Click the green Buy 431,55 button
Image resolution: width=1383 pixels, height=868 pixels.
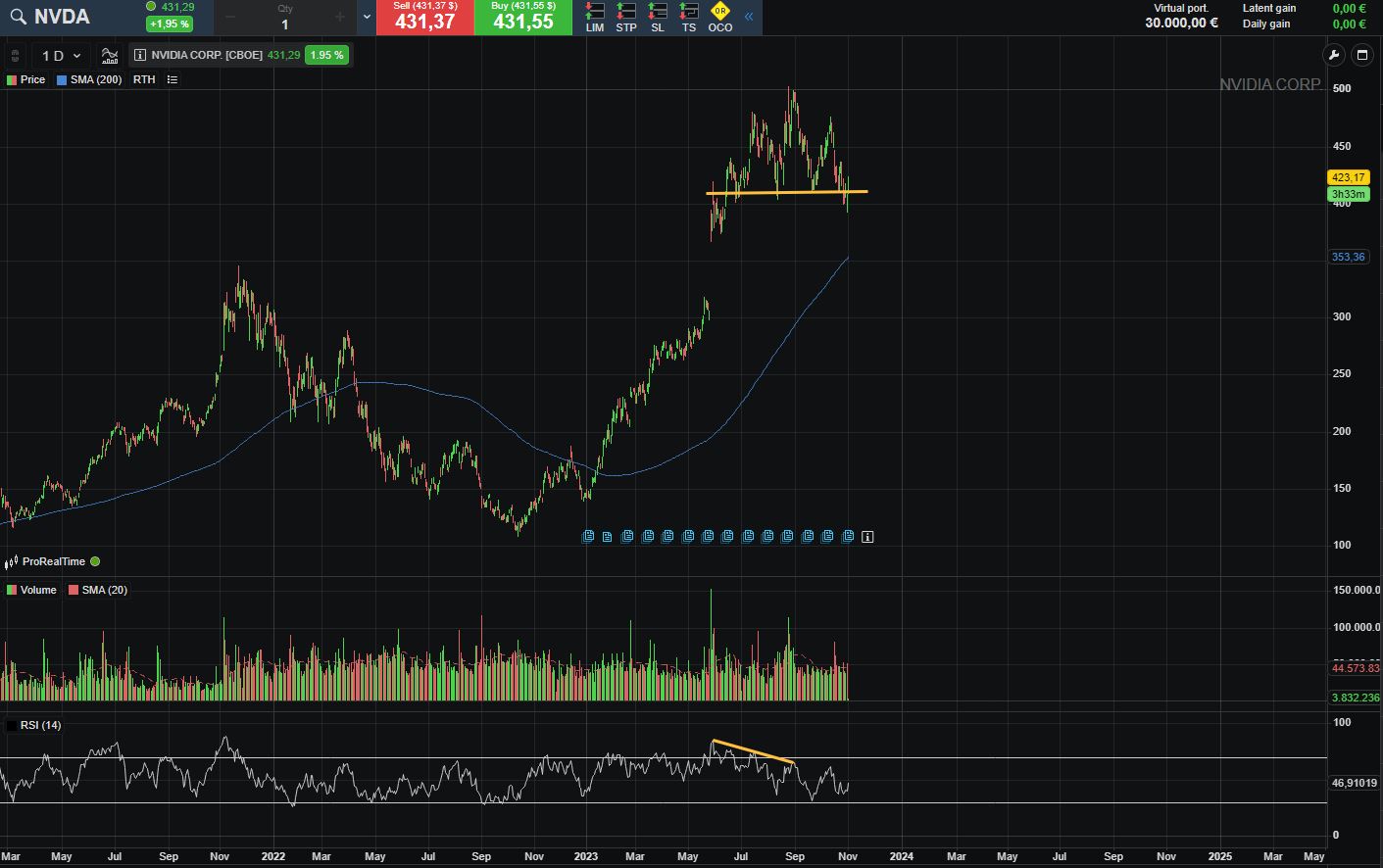coord(523,17)
